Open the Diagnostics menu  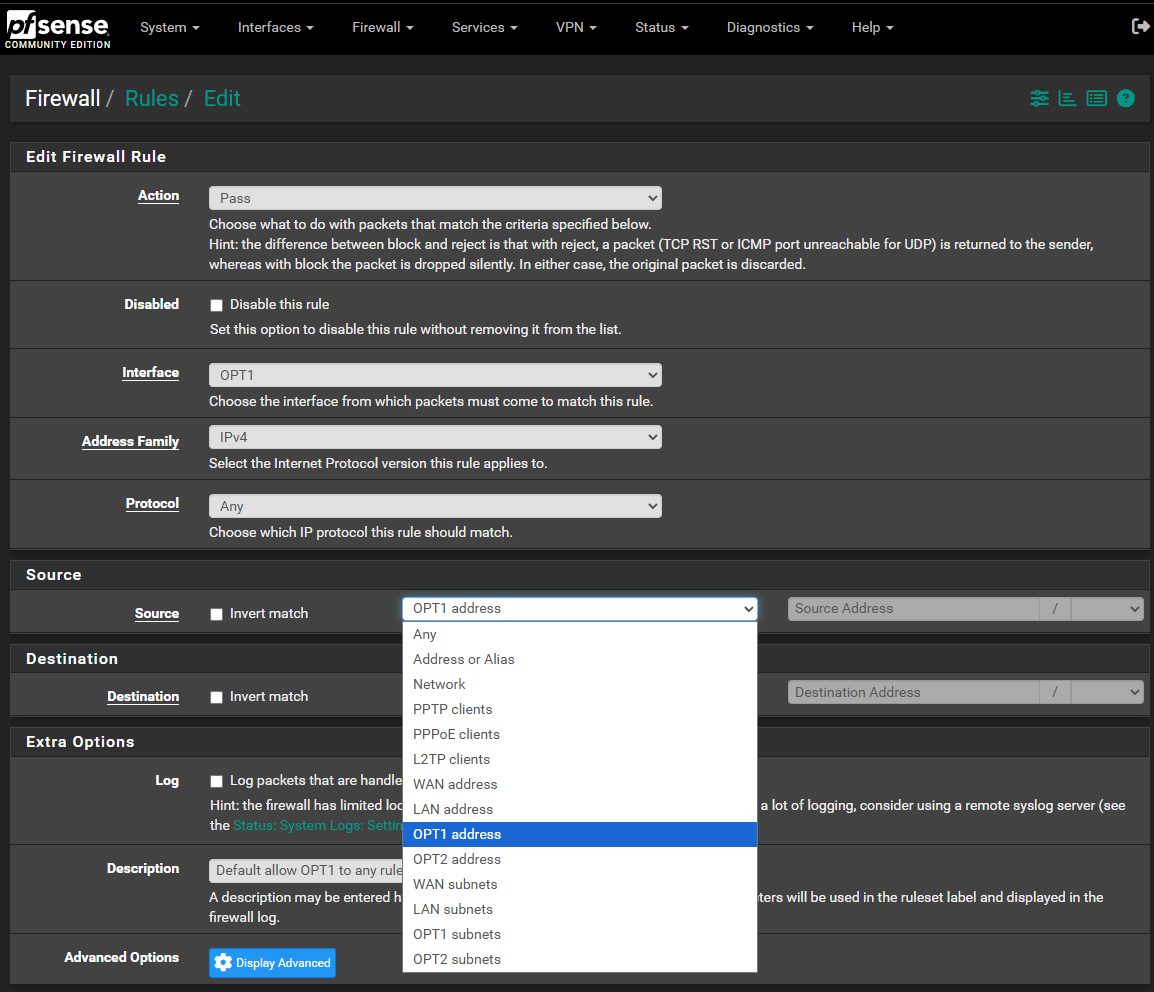pos(769,27)
